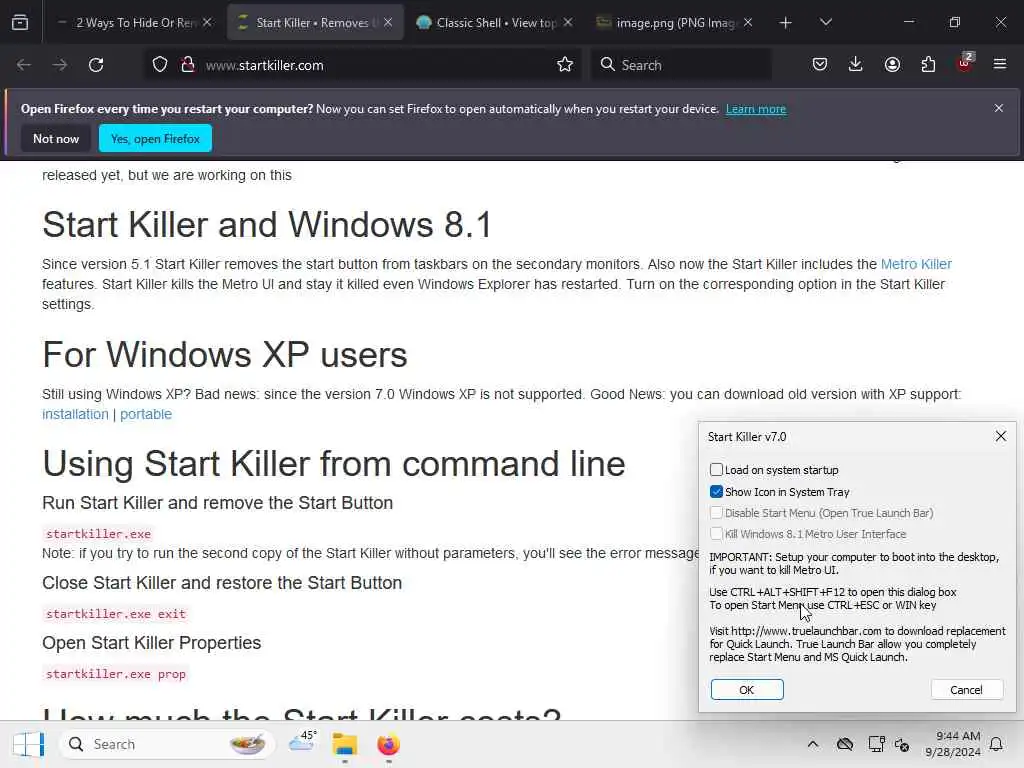Viewport: 1024px width, 768px height.
Task: Close the '2 Ways To Hide' tab
Action: 207,23
